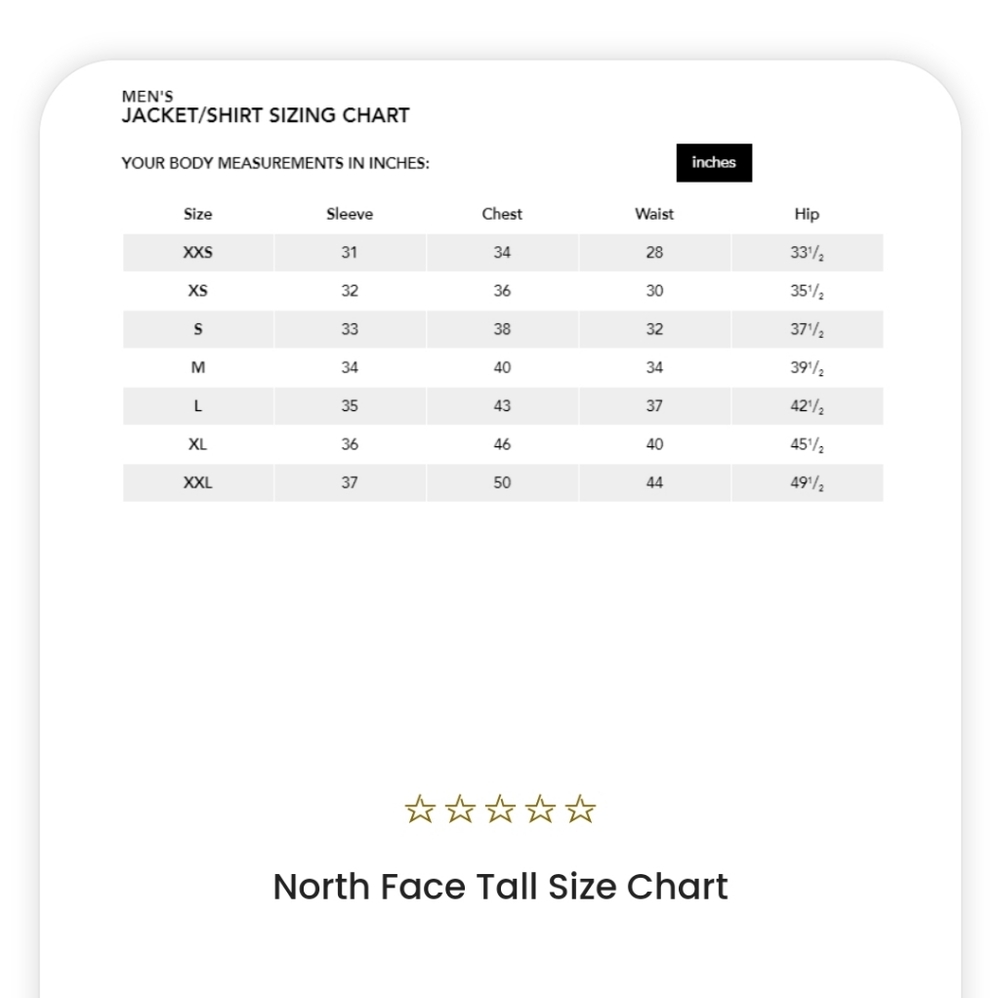Select the Hip column header
1000x998 pixels.
click(x=807, y=214)
